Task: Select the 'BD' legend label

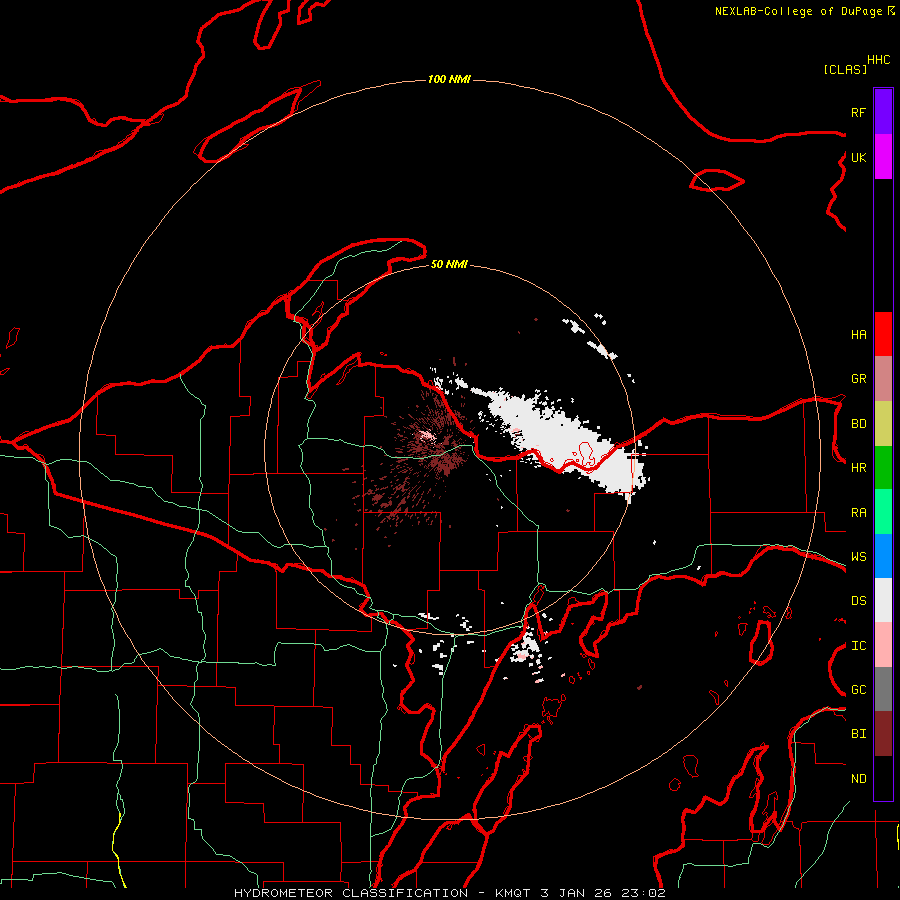Action: coord(858,424)
